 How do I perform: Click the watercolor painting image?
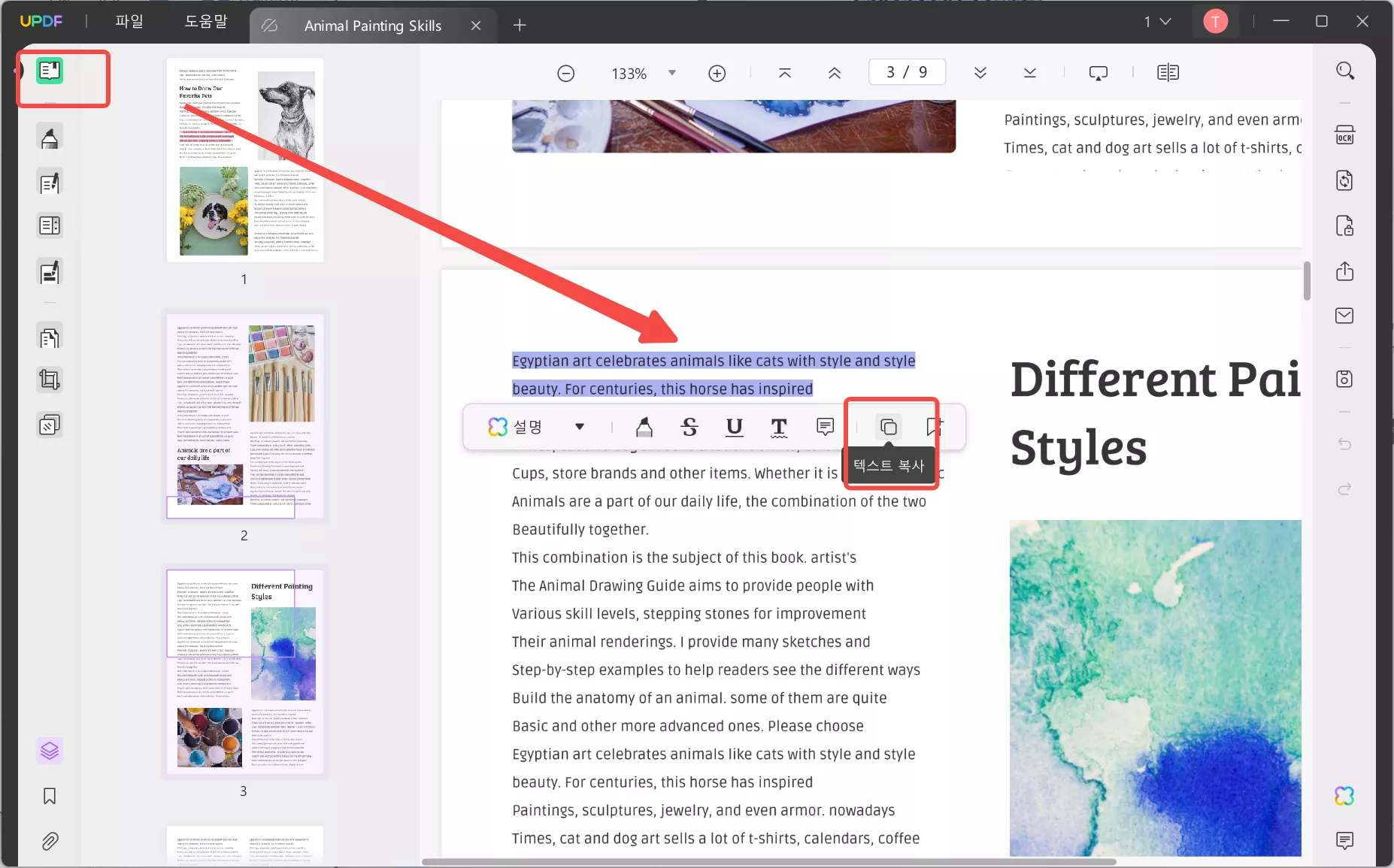click(x=1156, y=688)
